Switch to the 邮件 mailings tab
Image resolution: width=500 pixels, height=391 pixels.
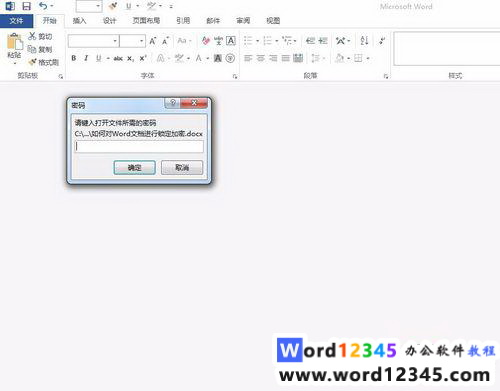[213, 21]
